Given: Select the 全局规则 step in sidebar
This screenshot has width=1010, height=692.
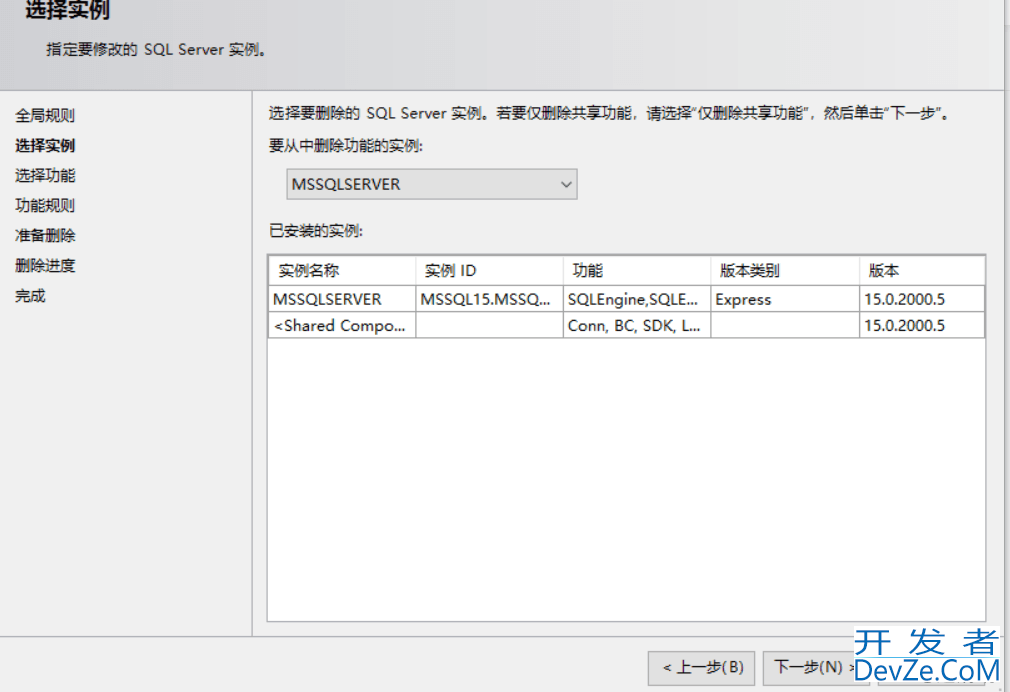Looking at the screenshot, I should click(x=45, y=115).
